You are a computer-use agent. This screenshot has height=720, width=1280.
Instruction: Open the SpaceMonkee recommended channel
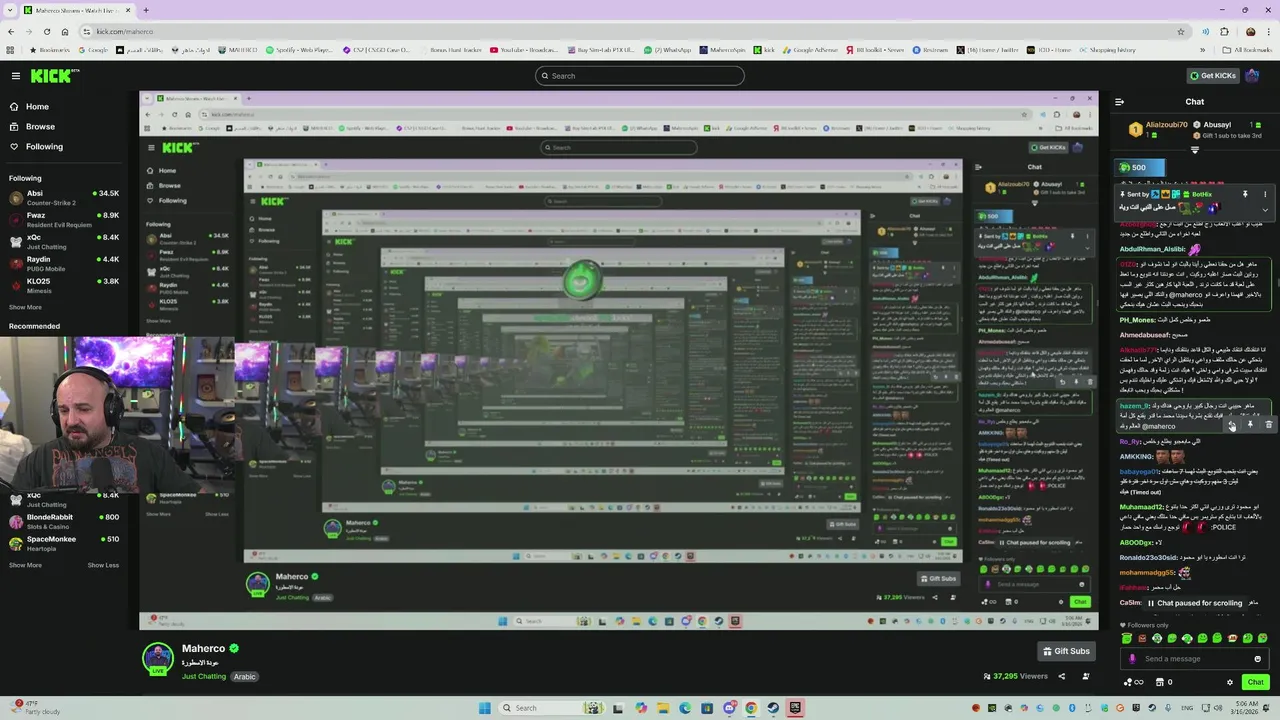64,543
